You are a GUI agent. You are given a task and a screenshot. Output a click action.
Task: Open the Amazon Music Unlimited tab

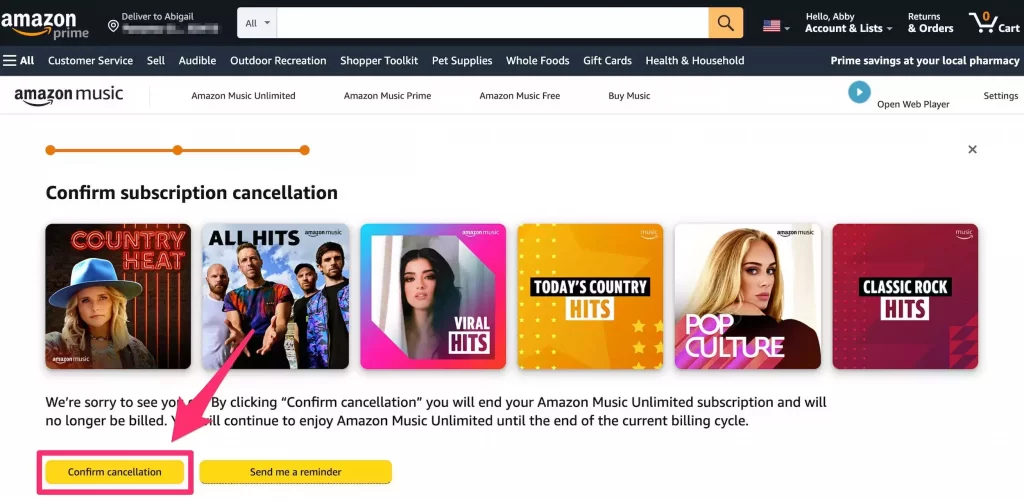(243, 95)
